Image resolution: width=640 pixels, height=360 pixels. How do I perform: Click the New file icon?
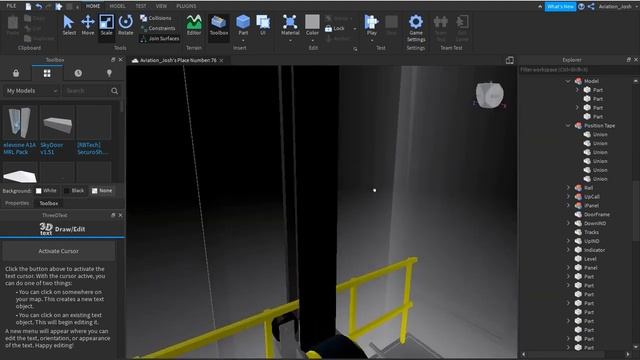pyautogui.click(x=28, y=6)
